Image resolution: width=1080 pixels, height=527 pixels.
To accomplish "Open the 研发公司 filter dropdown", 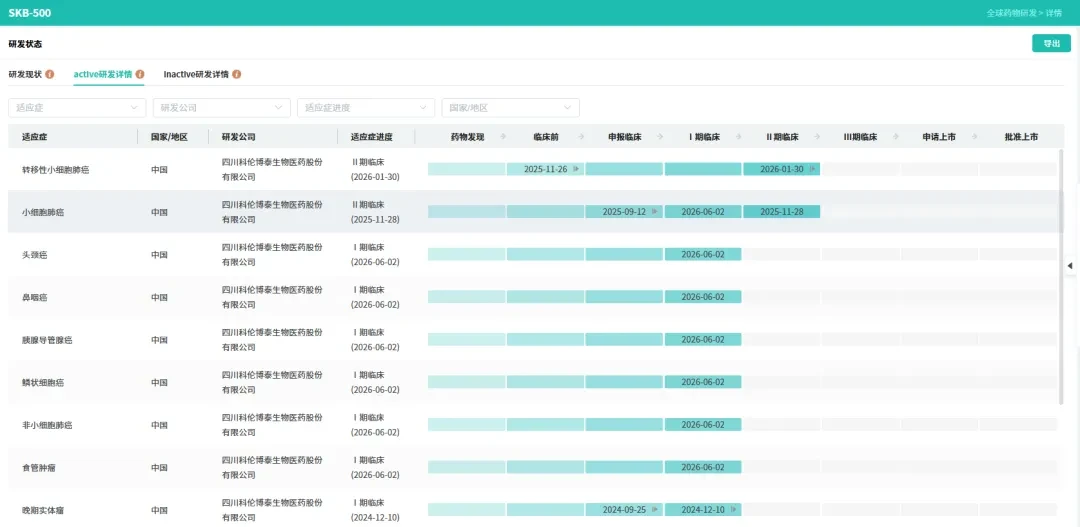I will [222, 107].
